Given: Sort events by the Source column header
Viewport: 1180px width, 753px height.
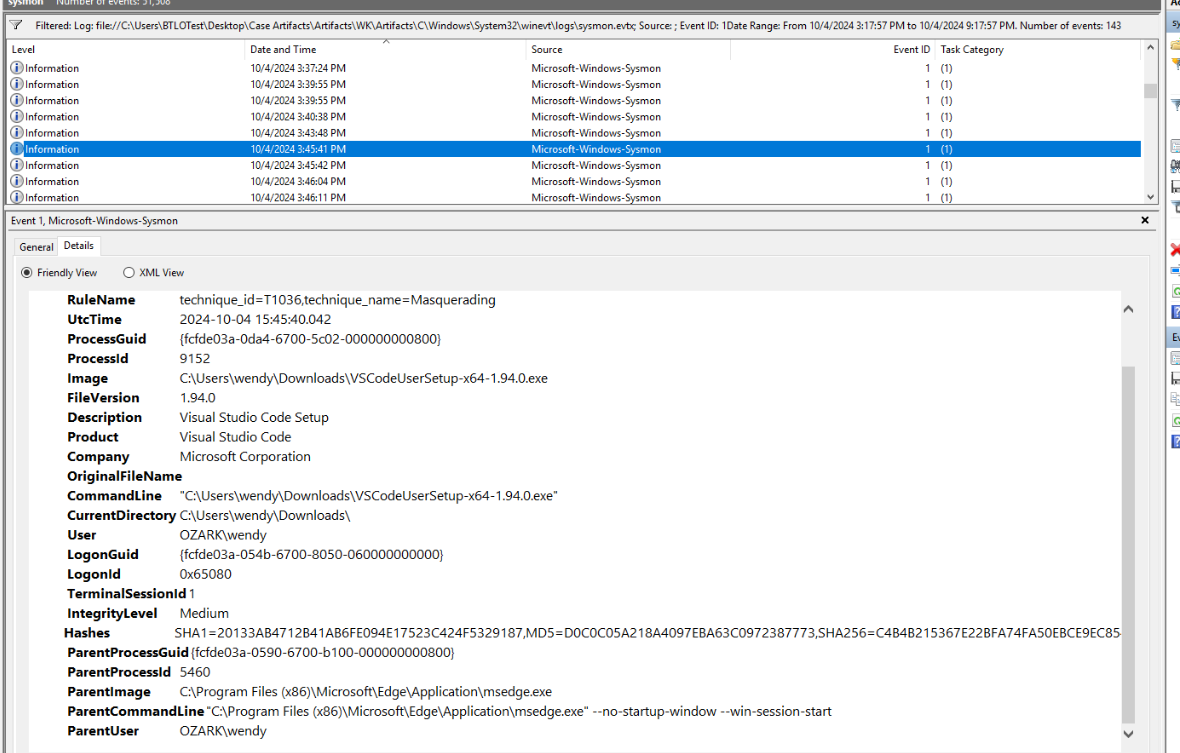Looking at the screenshot, I should click(627, 50).
